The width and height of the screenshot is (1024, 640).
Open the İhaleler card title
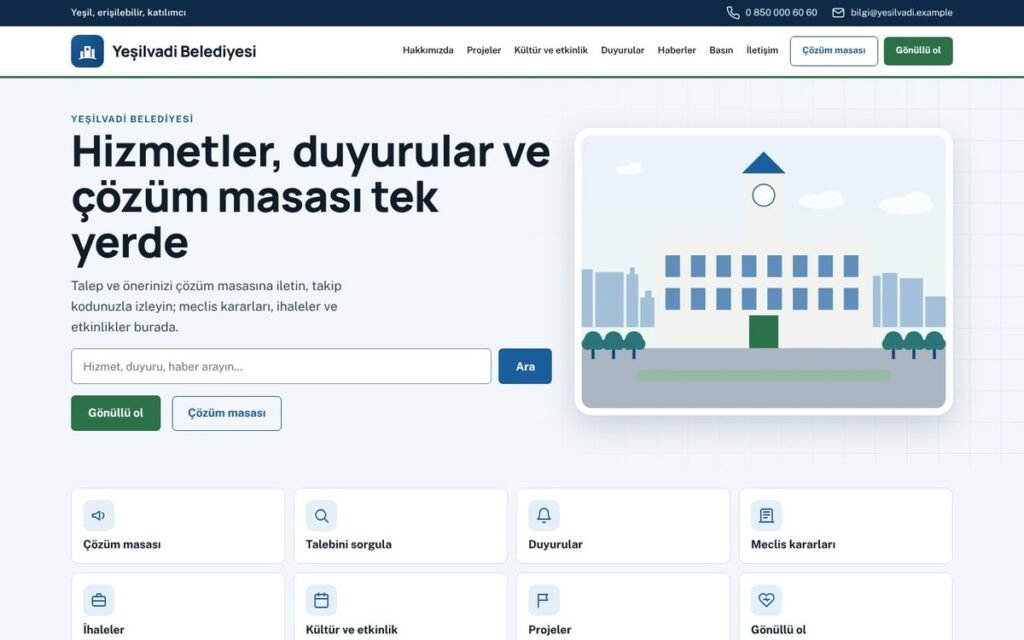pos(103,630)
